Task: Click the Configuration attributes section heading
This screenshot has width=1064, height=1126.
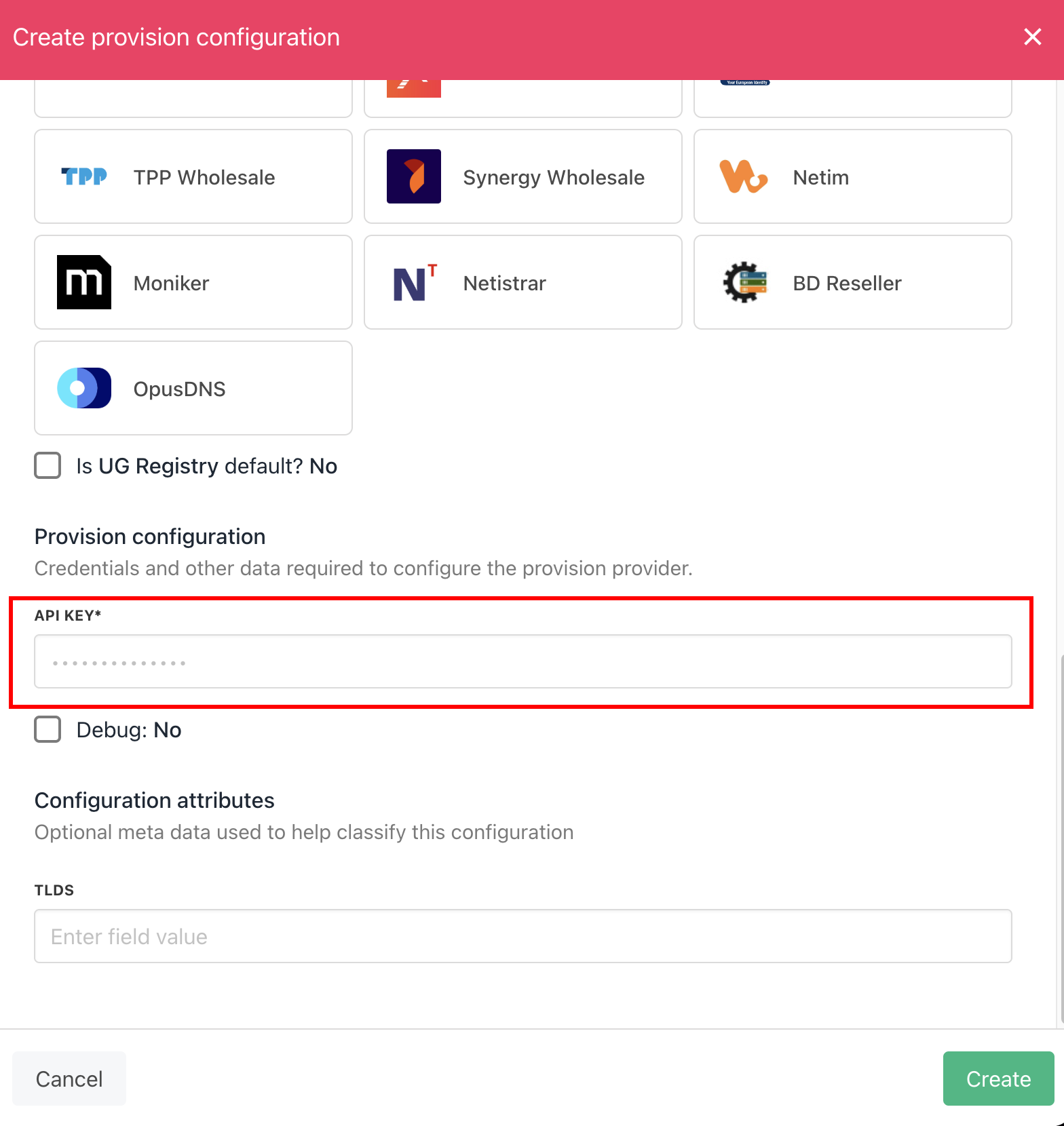Action: (155, 800)
